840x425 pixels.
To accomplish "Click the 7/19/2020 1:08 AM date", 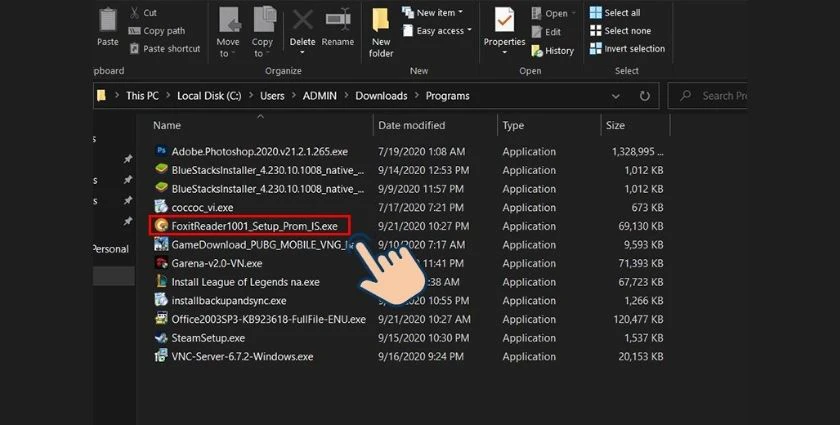I will (421, 152).
